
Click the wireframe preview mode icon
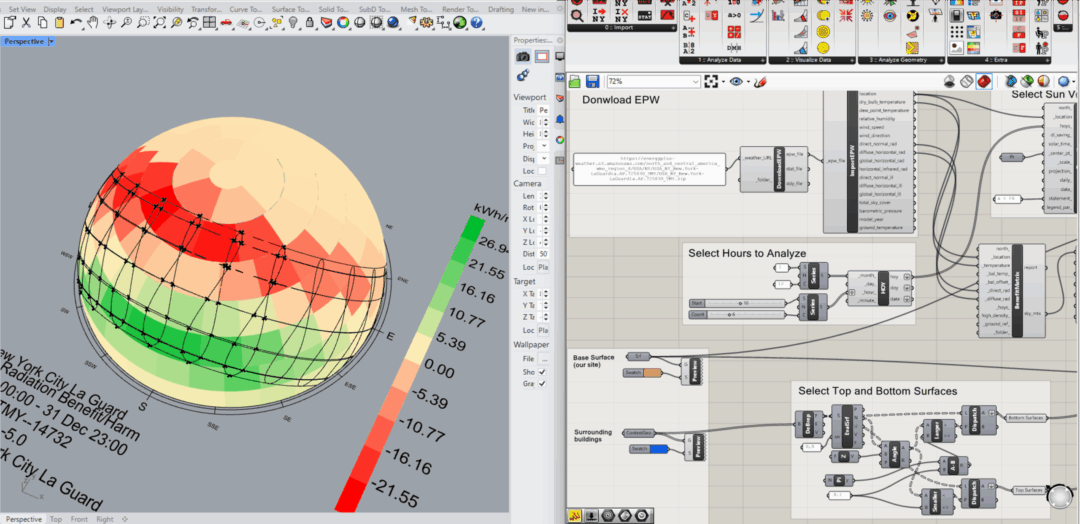966,81
